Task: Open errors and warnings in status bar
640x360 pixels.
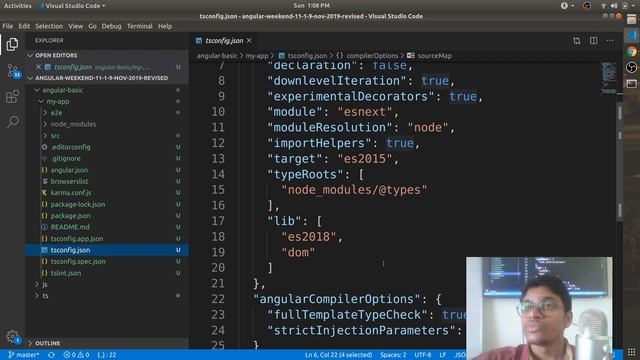Action: pos(76,355)
